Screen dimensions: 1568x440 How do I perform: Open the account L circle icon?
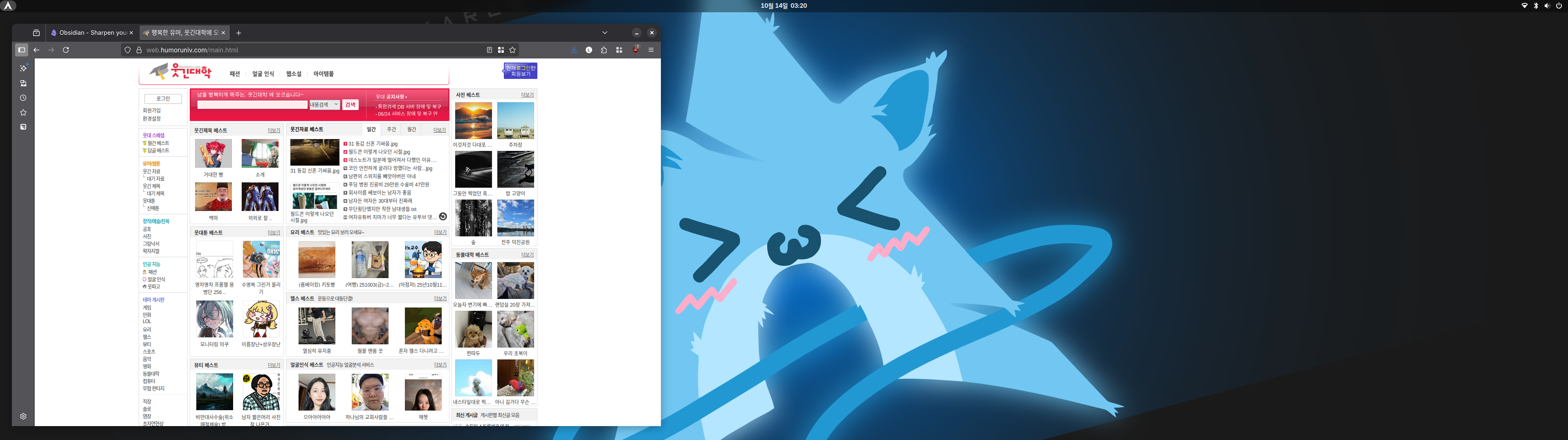coord(589,50)
